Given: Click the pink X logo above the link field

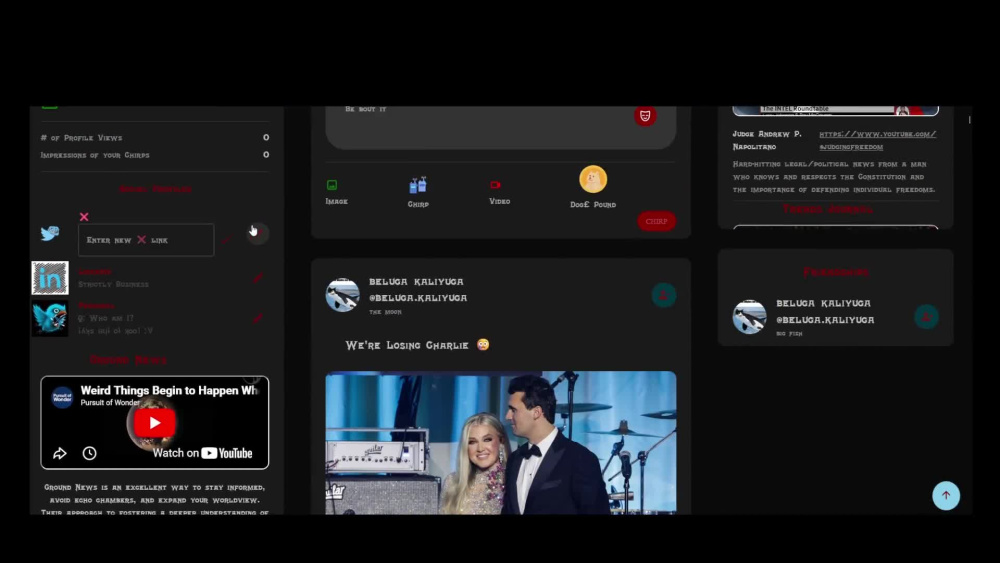Looking at the screenshot, I should click(x=84, y=217).
